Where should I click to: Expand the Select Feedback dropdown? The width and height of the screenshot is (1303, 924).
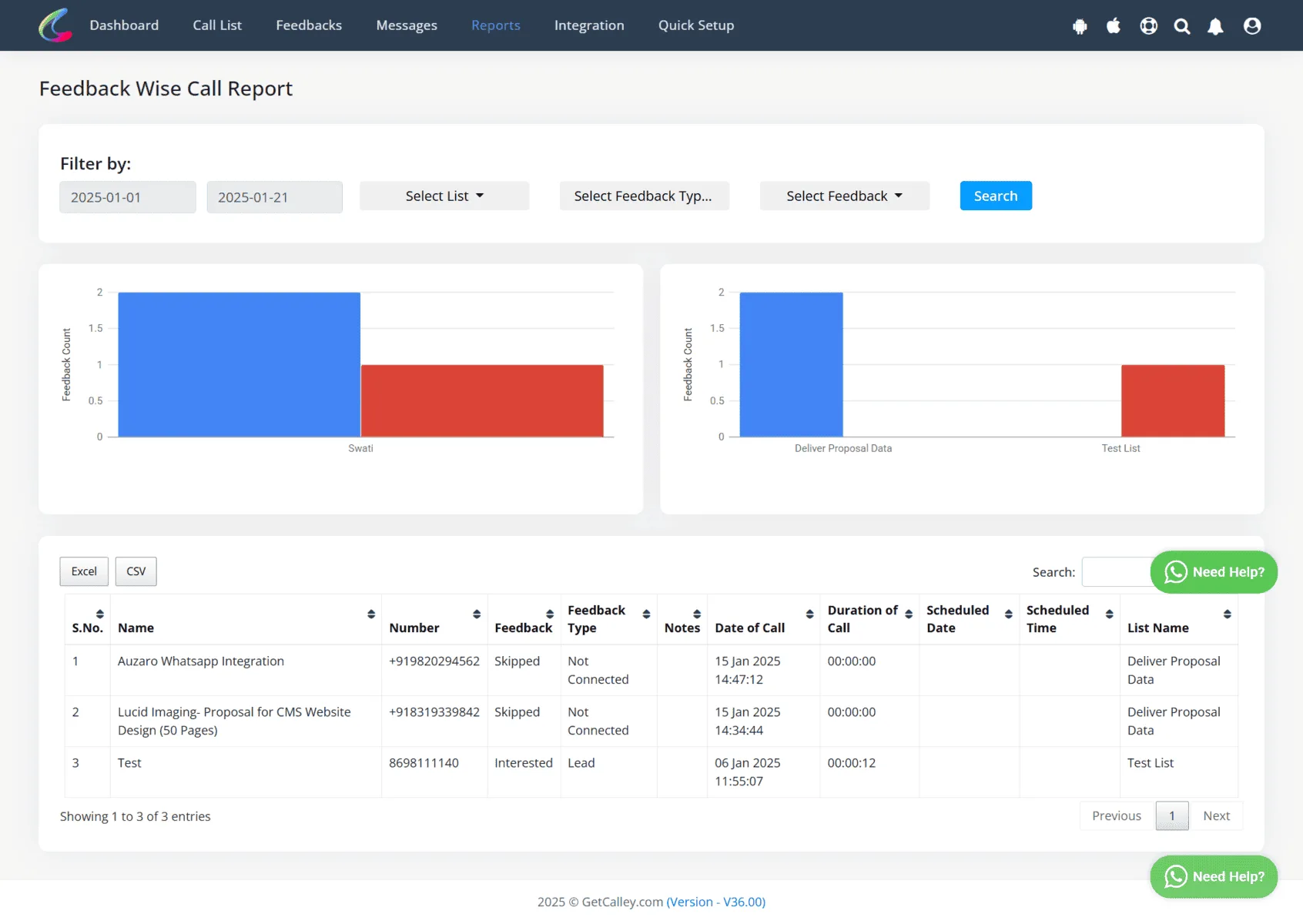click(844, 196)
